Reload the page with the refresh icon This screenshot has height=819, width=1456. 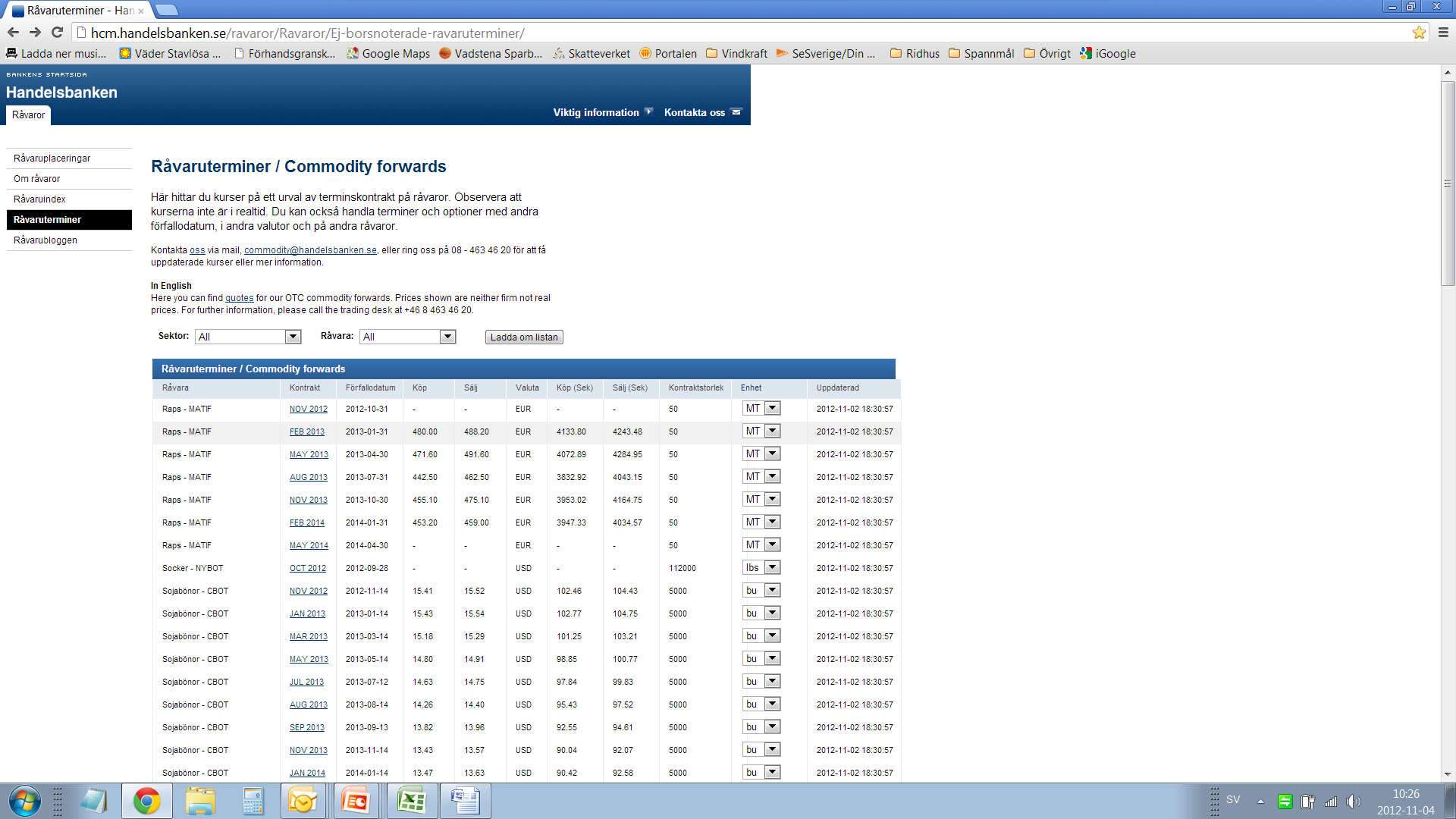coord(57,33)
